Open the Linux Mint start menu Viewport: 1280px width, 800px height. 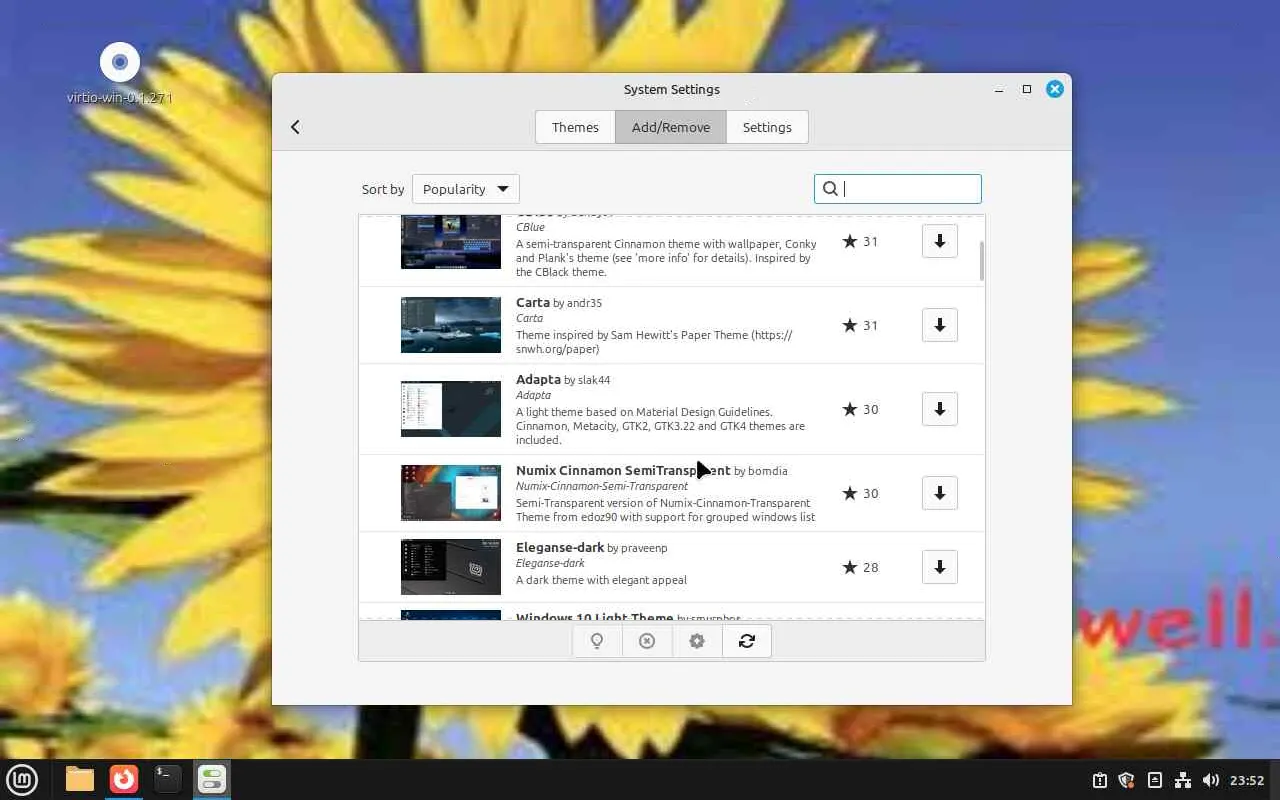click(22, 779)
